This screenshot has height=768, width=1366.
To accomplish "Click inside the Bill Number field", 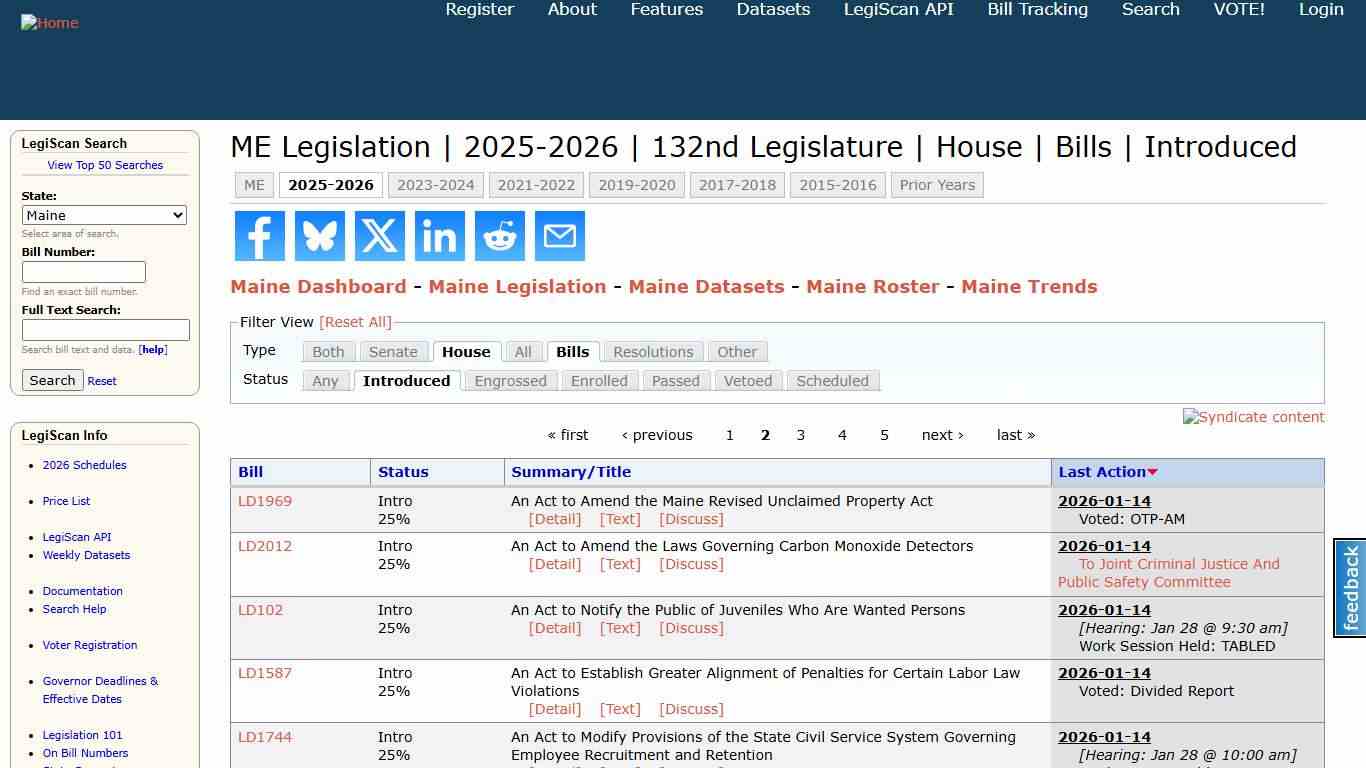I will (84, 271).
